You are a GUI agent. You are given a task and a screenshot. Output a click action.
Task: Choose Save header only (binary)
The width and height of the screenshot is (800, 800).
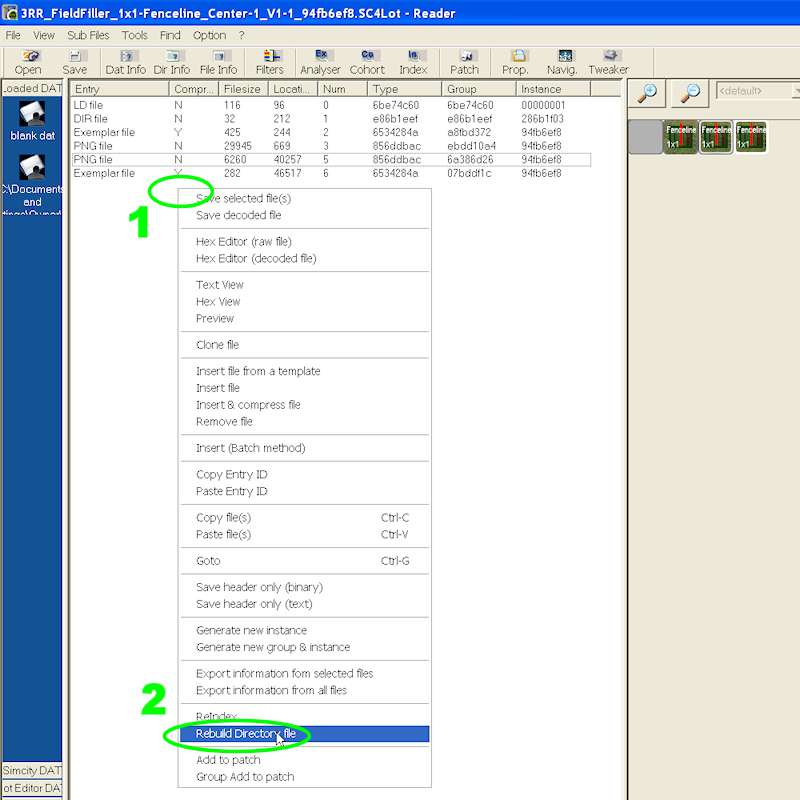pyautogui.click(x=305, y=587)
